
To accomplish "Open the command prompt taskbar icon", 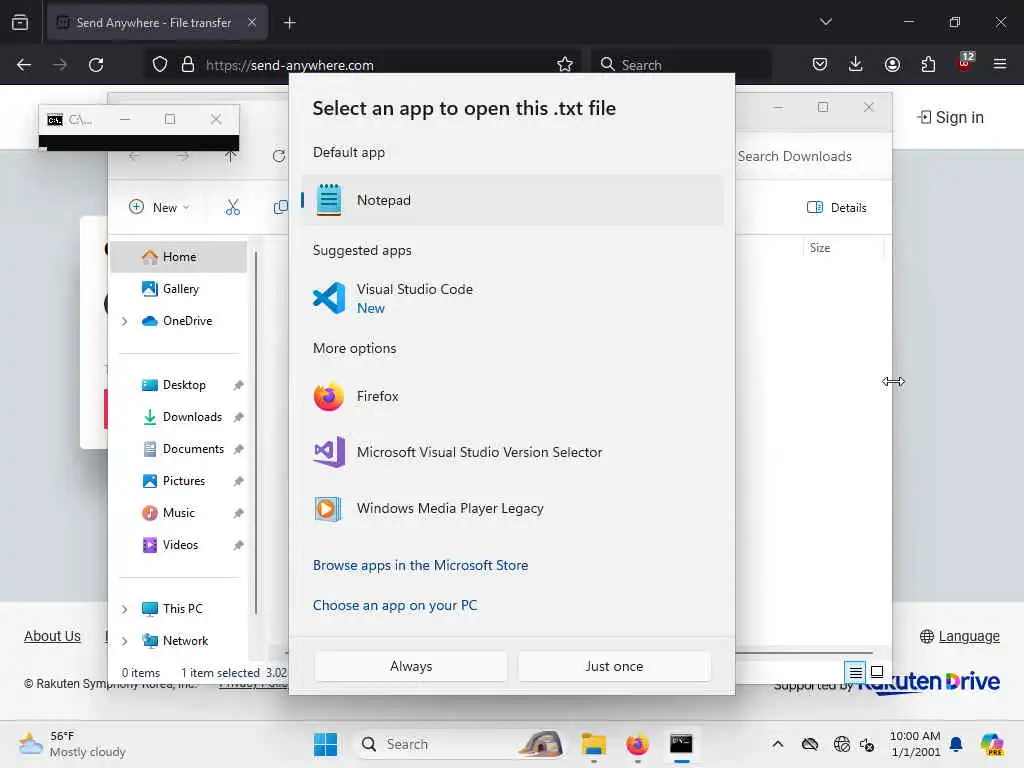I will tap(681, 744).
